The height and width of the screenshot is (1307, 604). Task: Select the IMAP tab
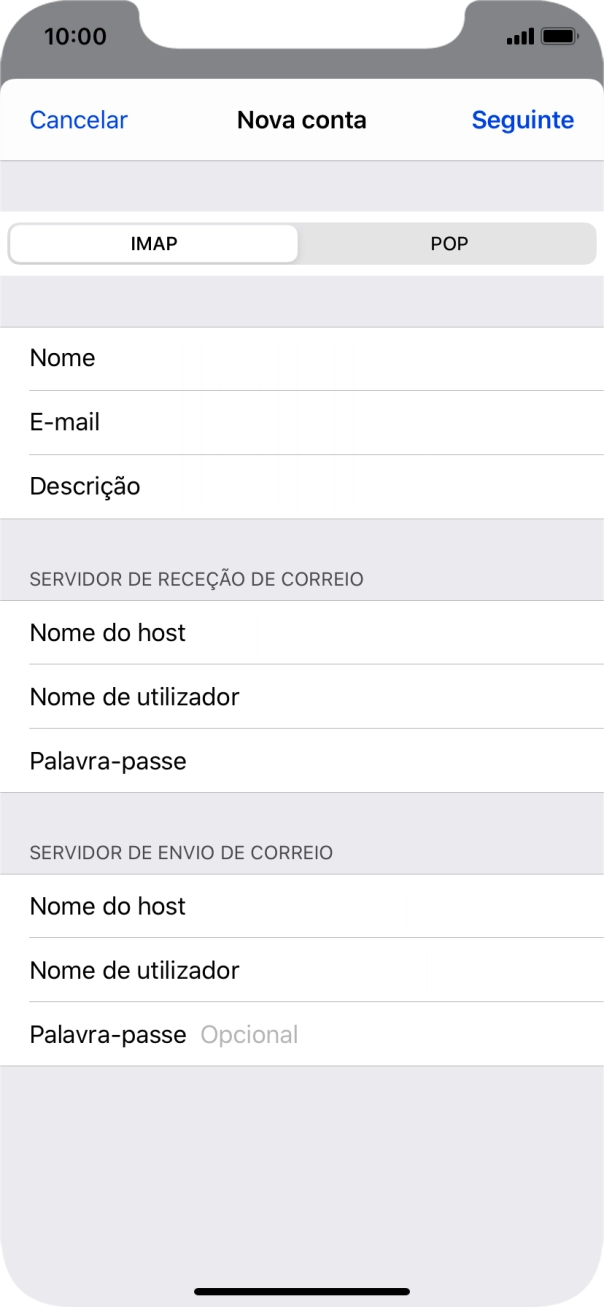[152, 243]
